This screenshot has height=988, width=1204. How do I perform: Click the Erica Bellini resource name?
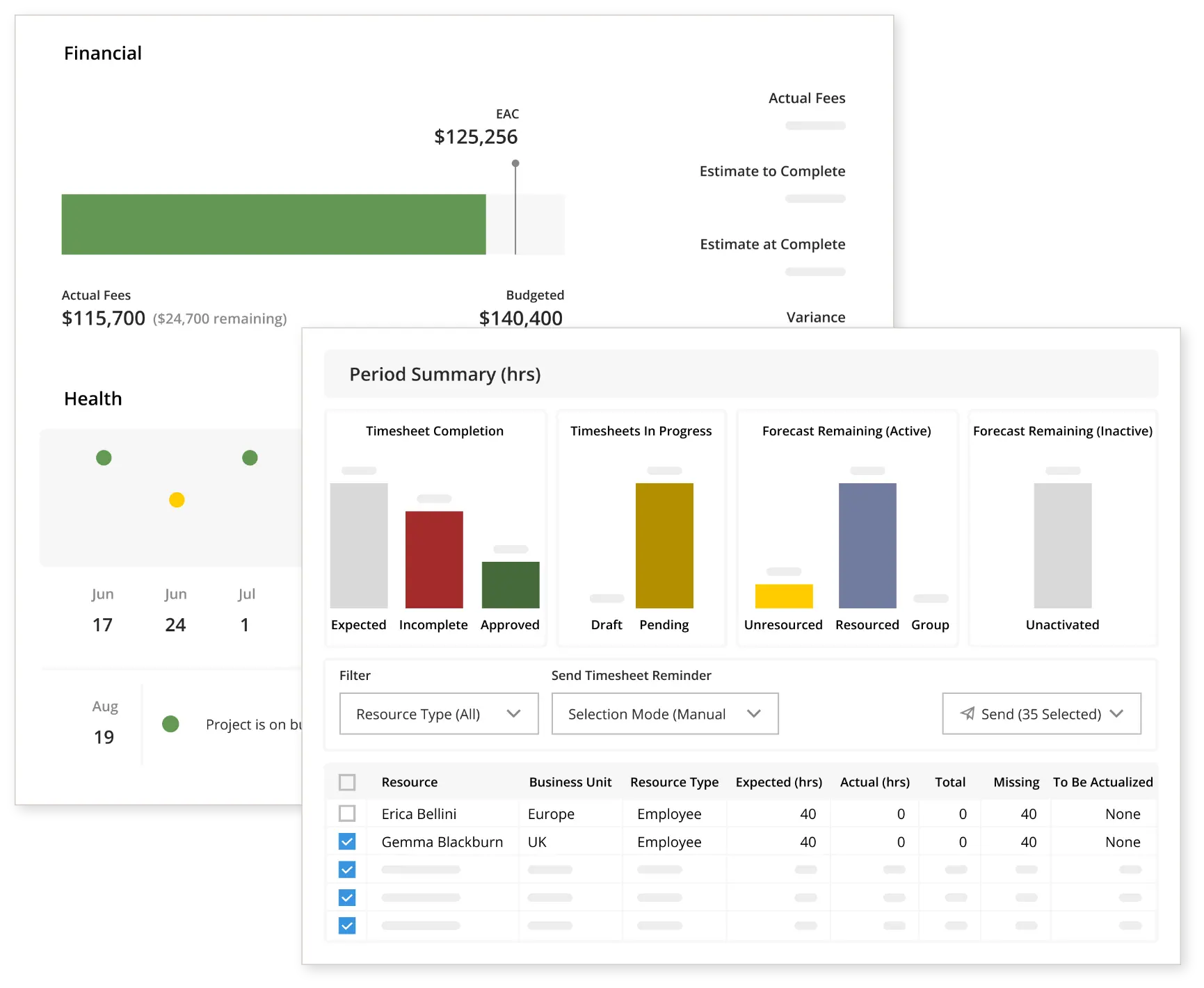click(x=419, y=813)
